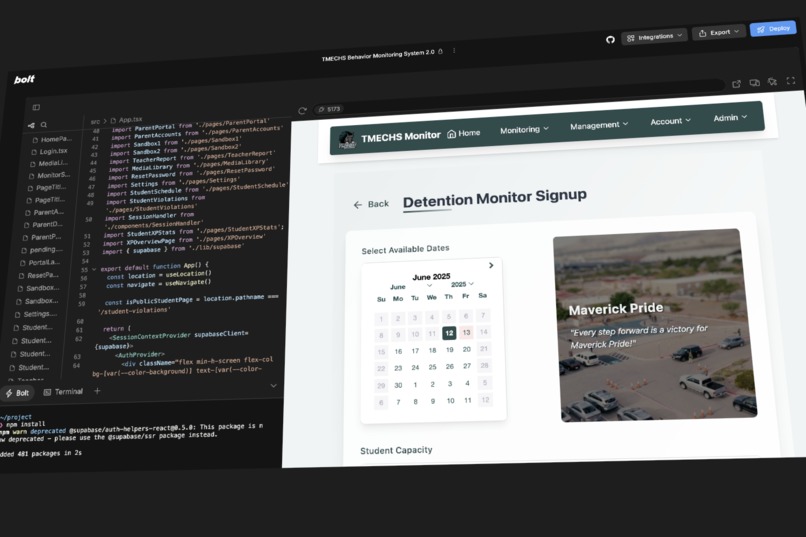Select June 18 in the calendar

point(432,350)
